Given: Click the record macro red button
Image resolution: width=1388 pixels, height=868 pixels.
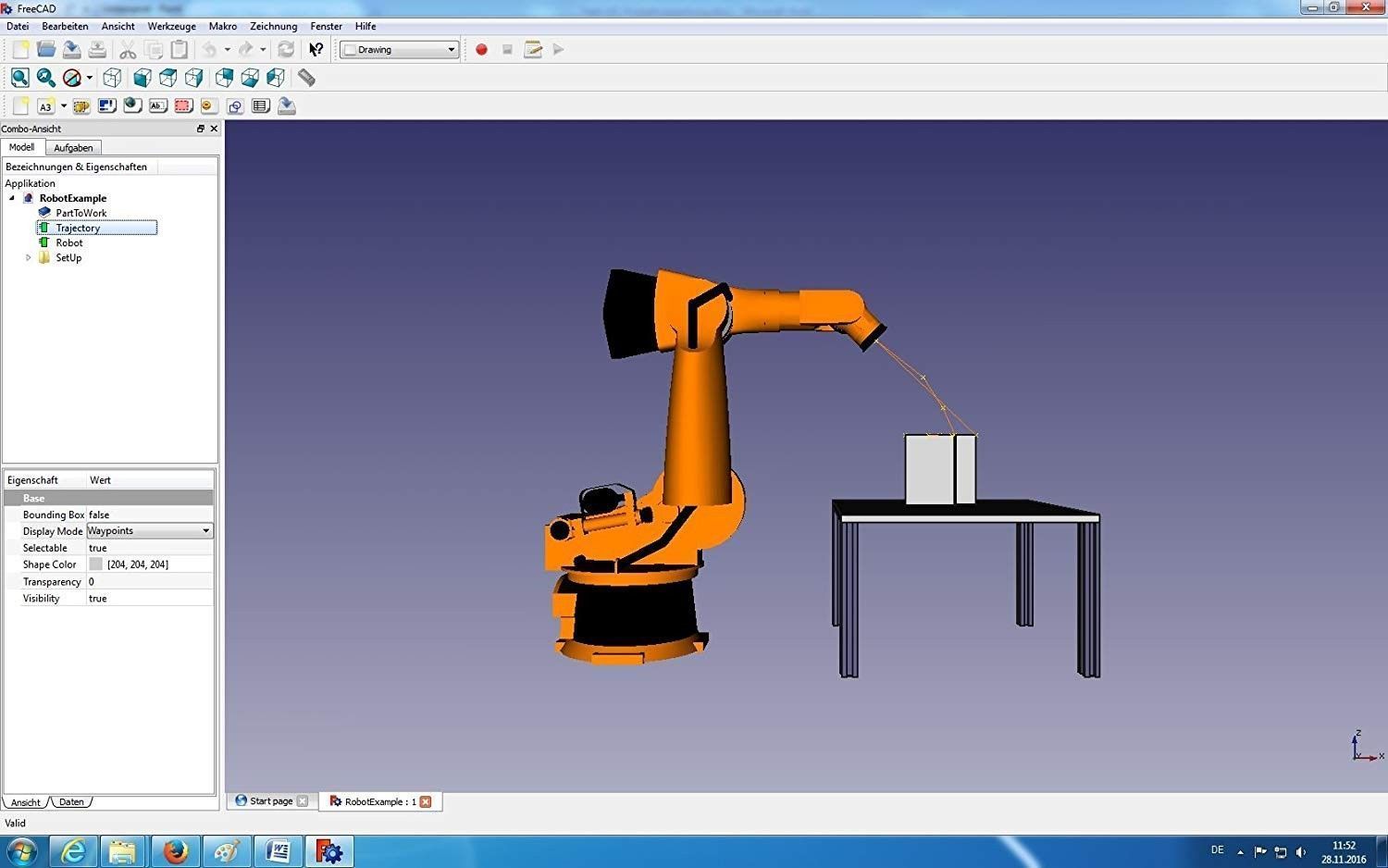Looking at the screenshot, I should point(481,50).
